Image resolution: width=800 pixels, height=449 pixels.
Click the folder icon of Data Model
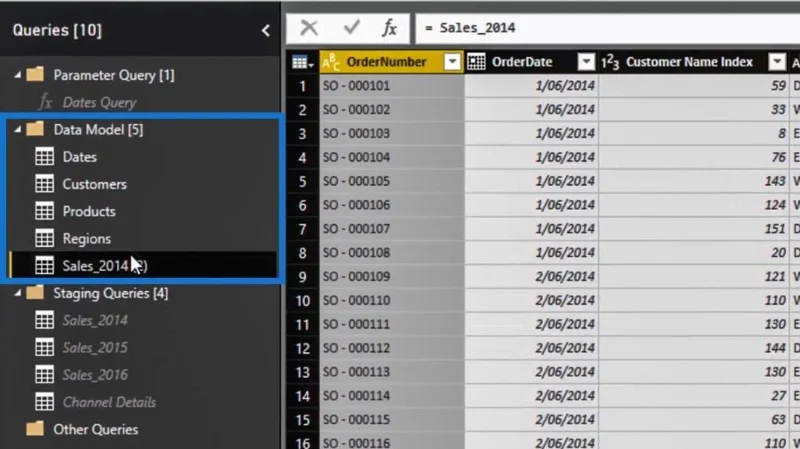[35, 129]
